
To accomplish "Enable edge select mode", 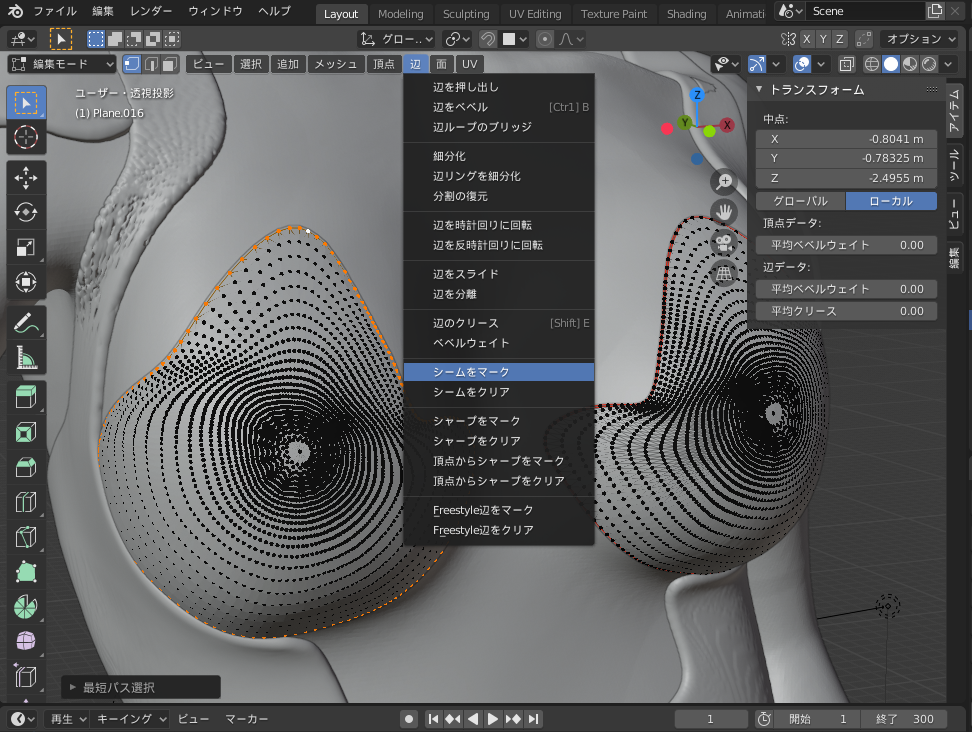I will 151,64.
